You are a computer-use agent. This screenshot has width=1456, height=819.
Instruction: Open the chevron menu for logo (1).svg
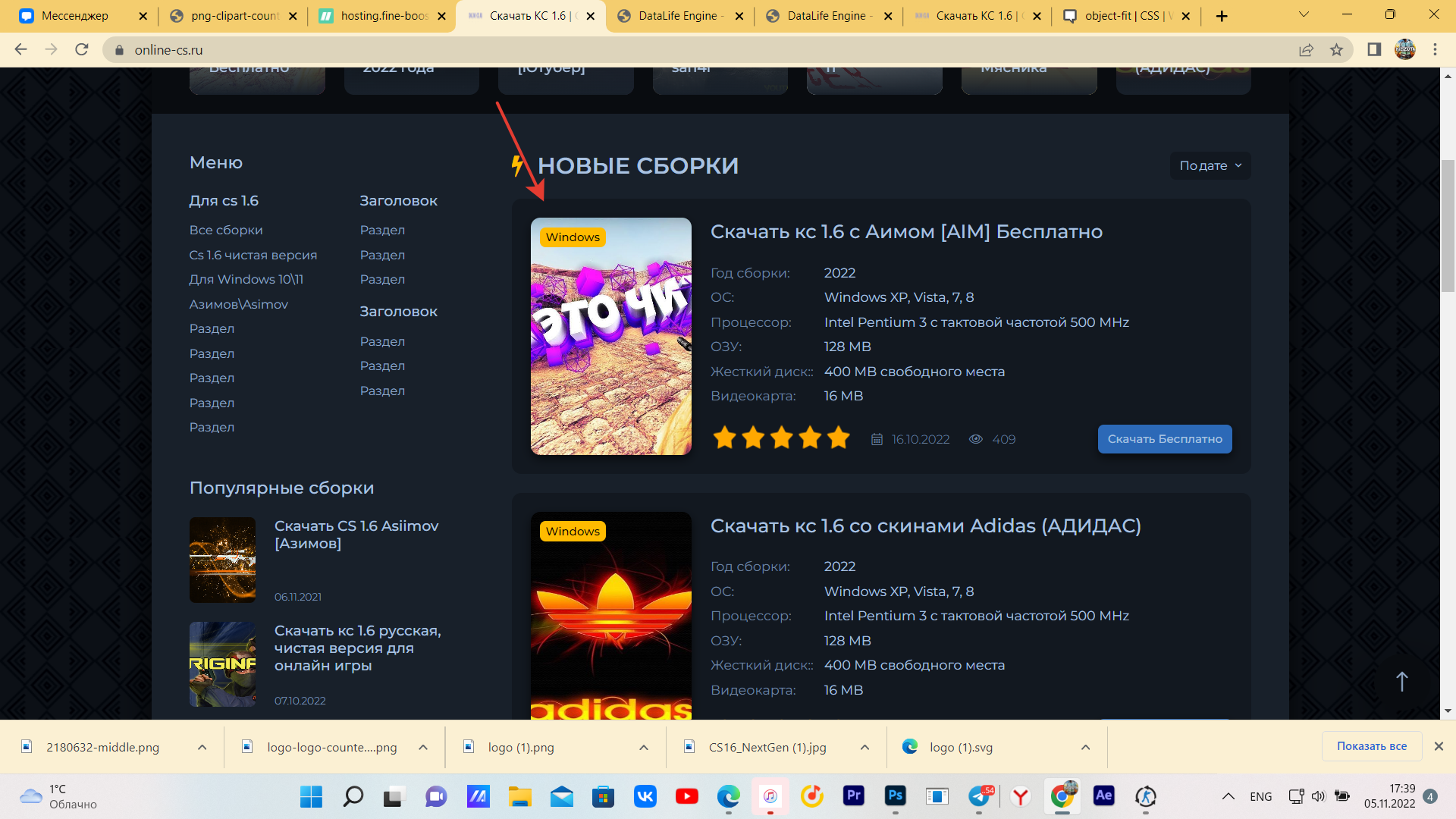point(1085,747)
